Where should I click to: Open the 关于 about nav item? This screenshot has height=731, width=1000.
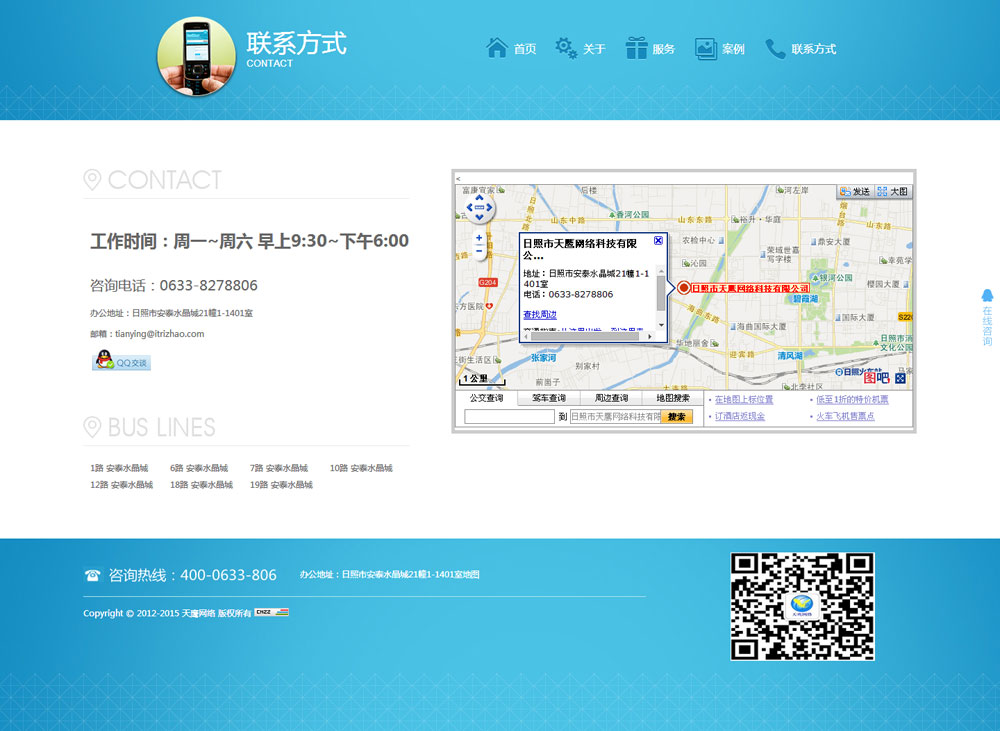(x=580, y=48)
